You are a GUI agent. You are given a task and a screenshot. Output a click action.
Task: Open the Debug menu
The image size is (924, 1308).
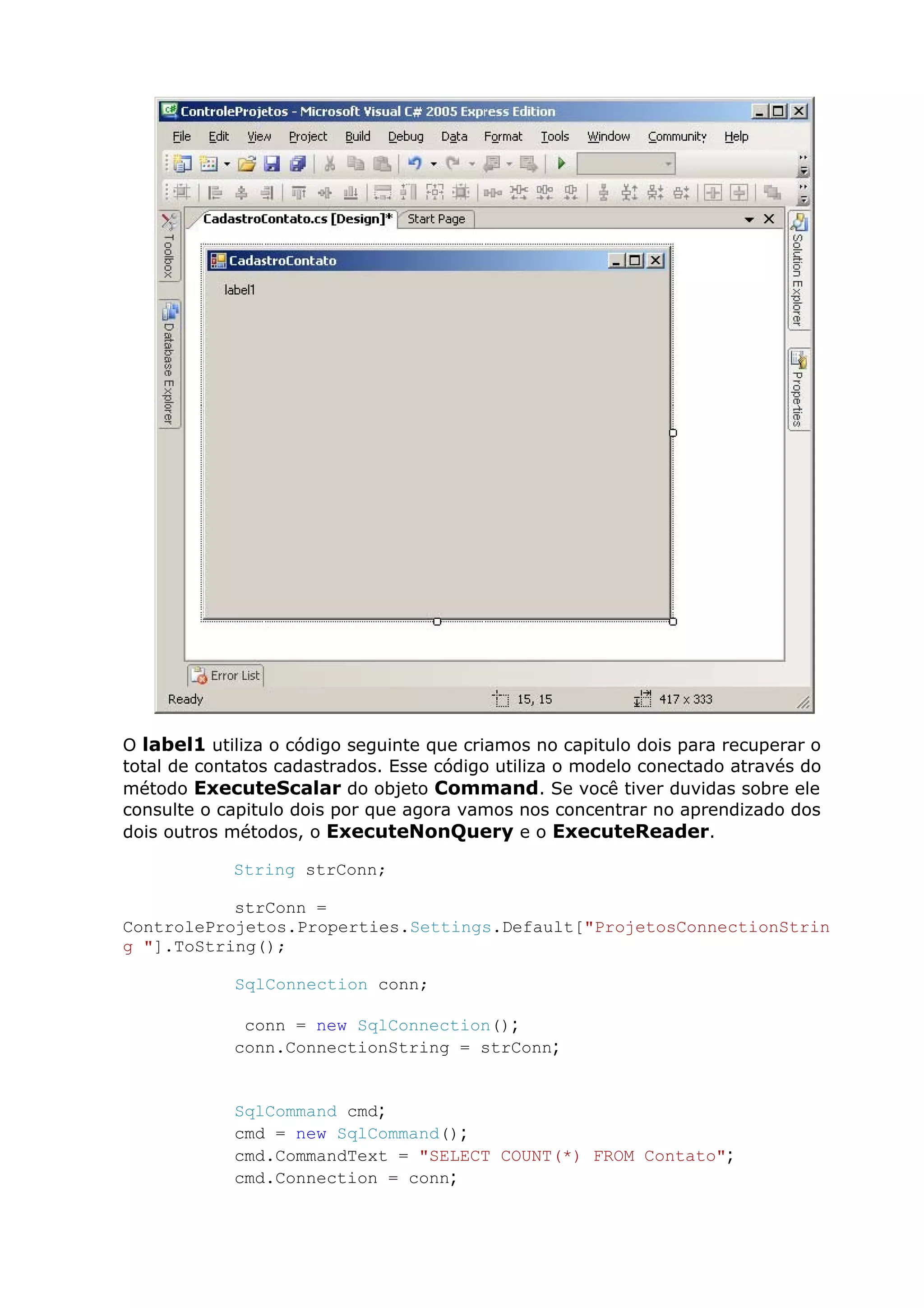pyautogui.click(x=406, y=137)
